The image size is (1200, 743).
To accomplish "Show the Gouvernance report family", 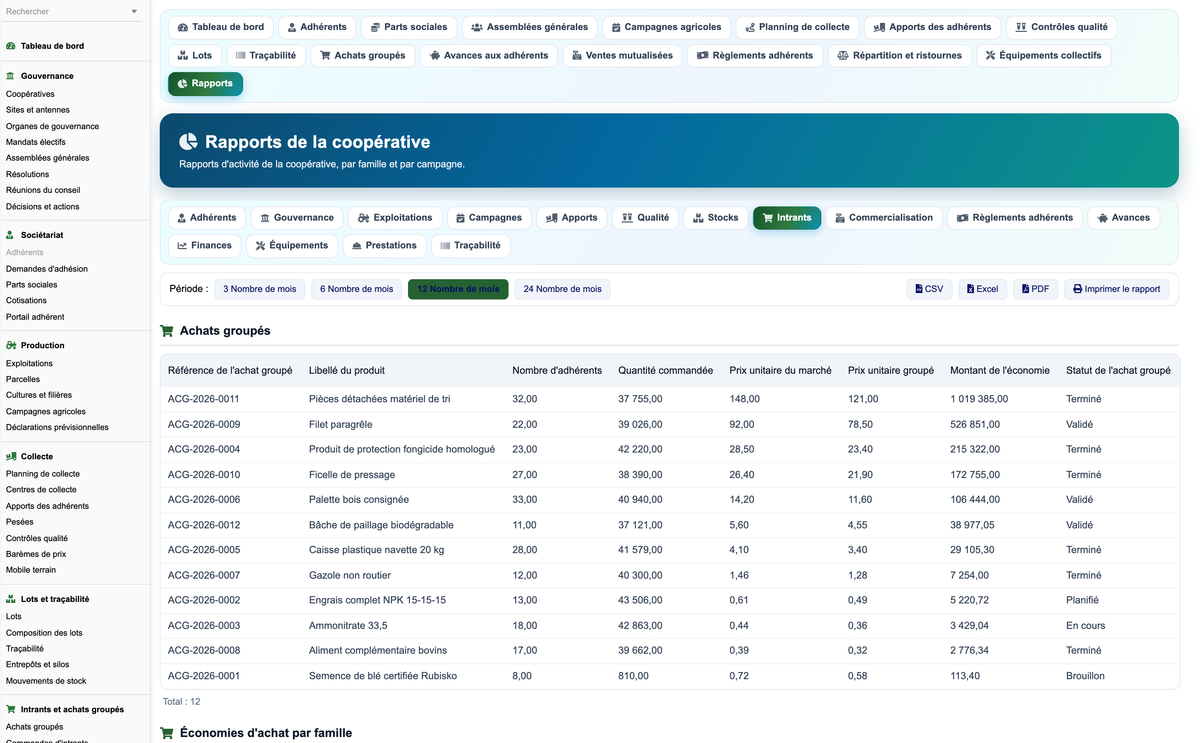I will 297,217.
